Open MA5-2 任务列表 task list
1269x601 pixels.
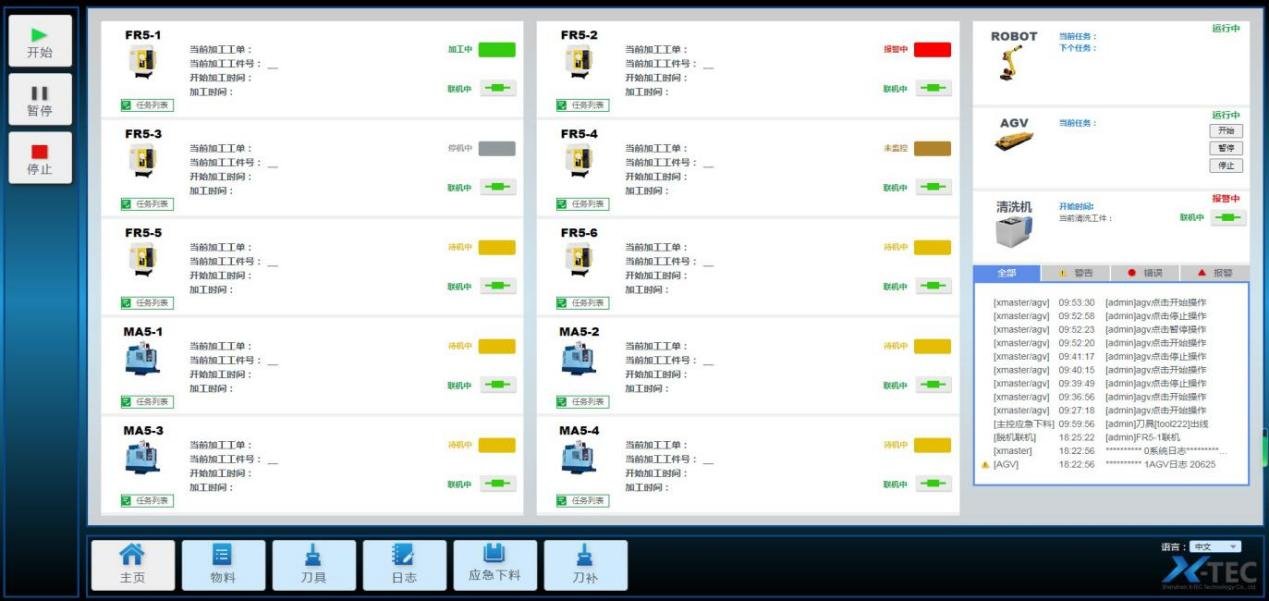(x=583, y=402)
